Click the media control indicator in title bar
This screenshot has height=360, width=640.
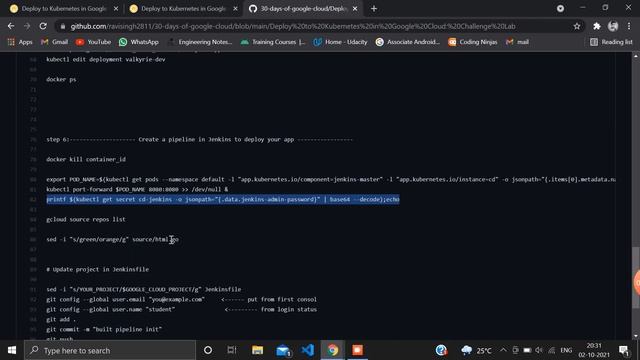[x=560, y=9]
